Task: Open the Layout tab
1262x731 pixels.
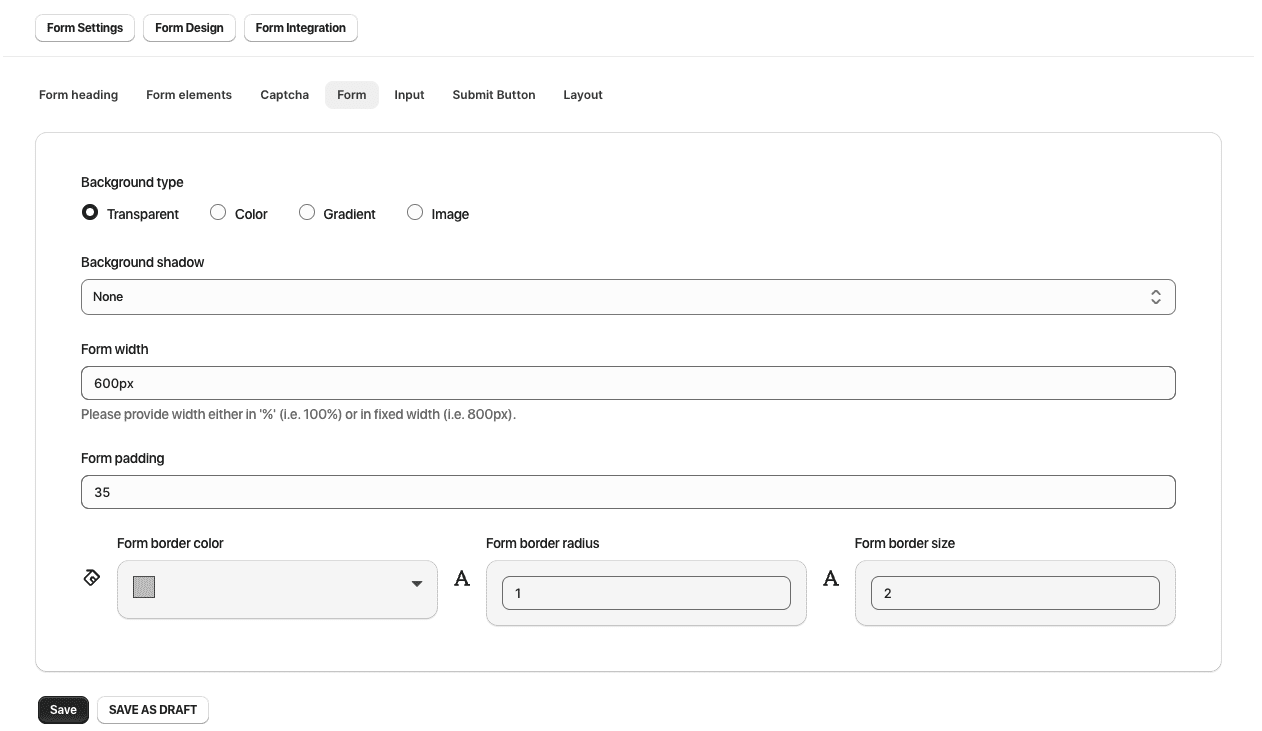Action: point(583,95)
